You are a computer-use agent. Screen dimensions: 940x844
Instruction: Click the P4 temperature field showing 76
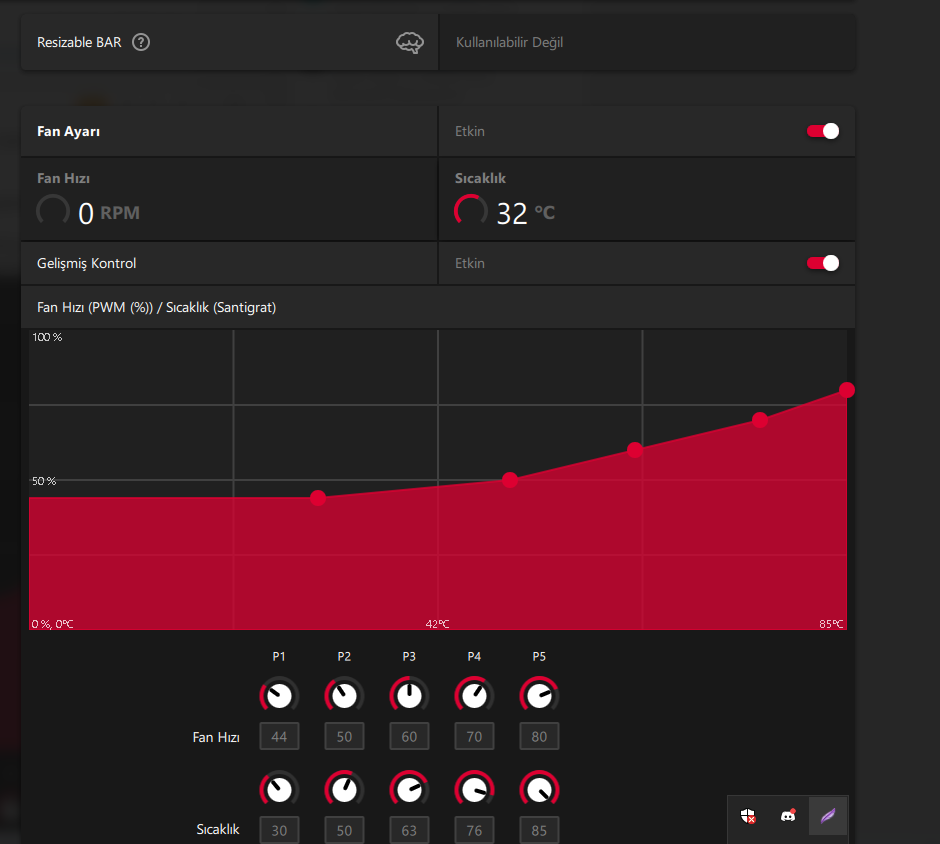coord(474,830)
